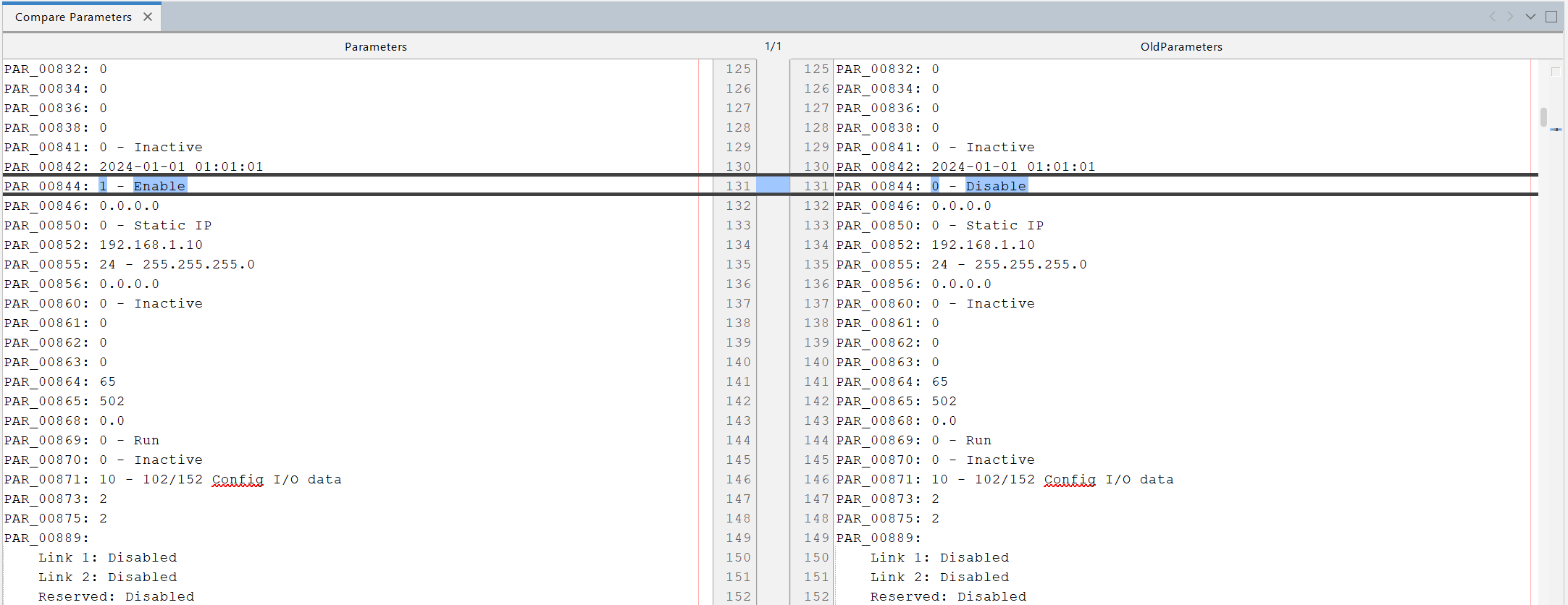Click PAR_00838: 0 in OldParameters pane
The width and height of the screenshot is (1568, 605).
[888, 127]
